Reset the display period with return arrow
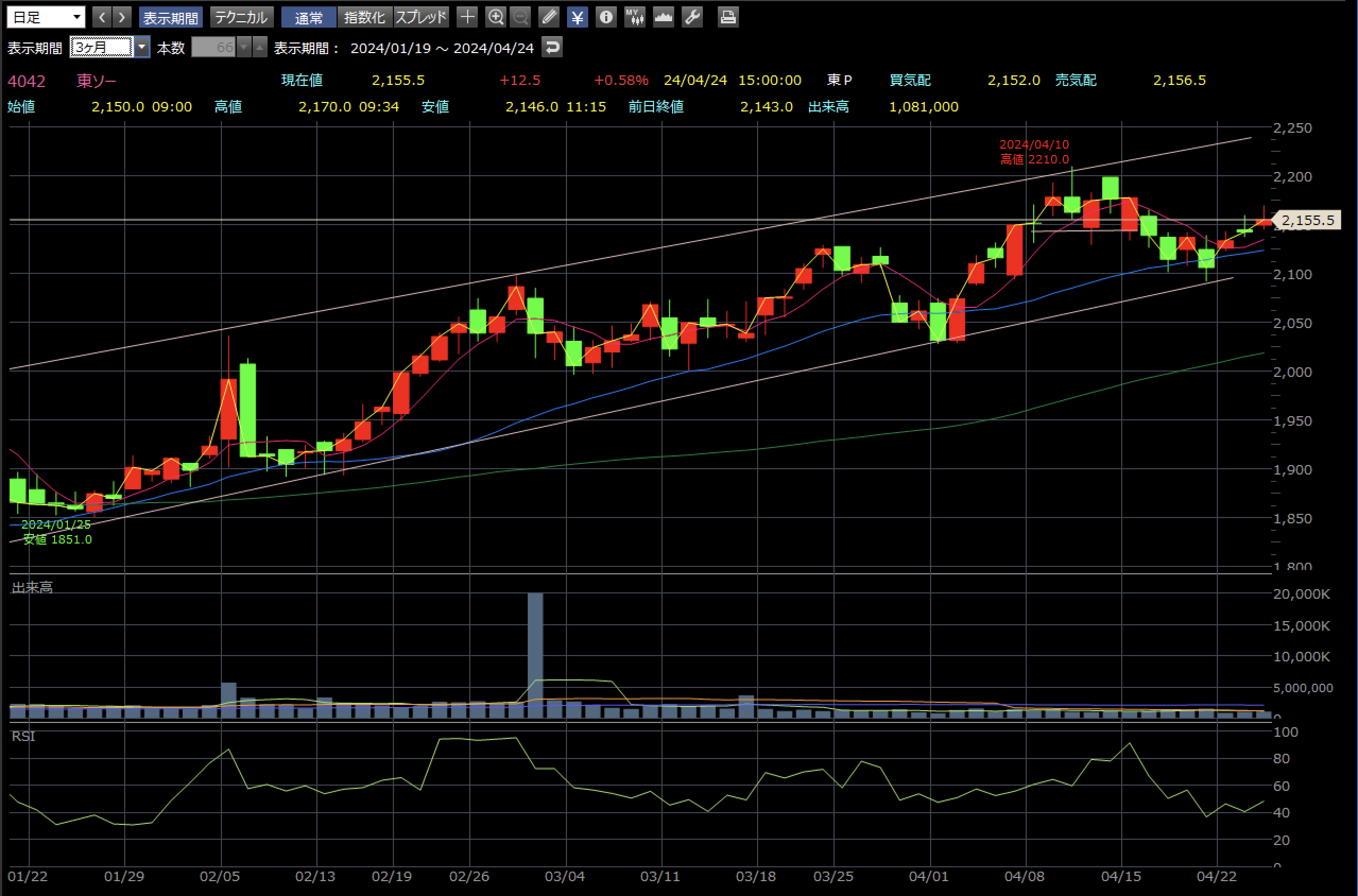 coord(552,47)
